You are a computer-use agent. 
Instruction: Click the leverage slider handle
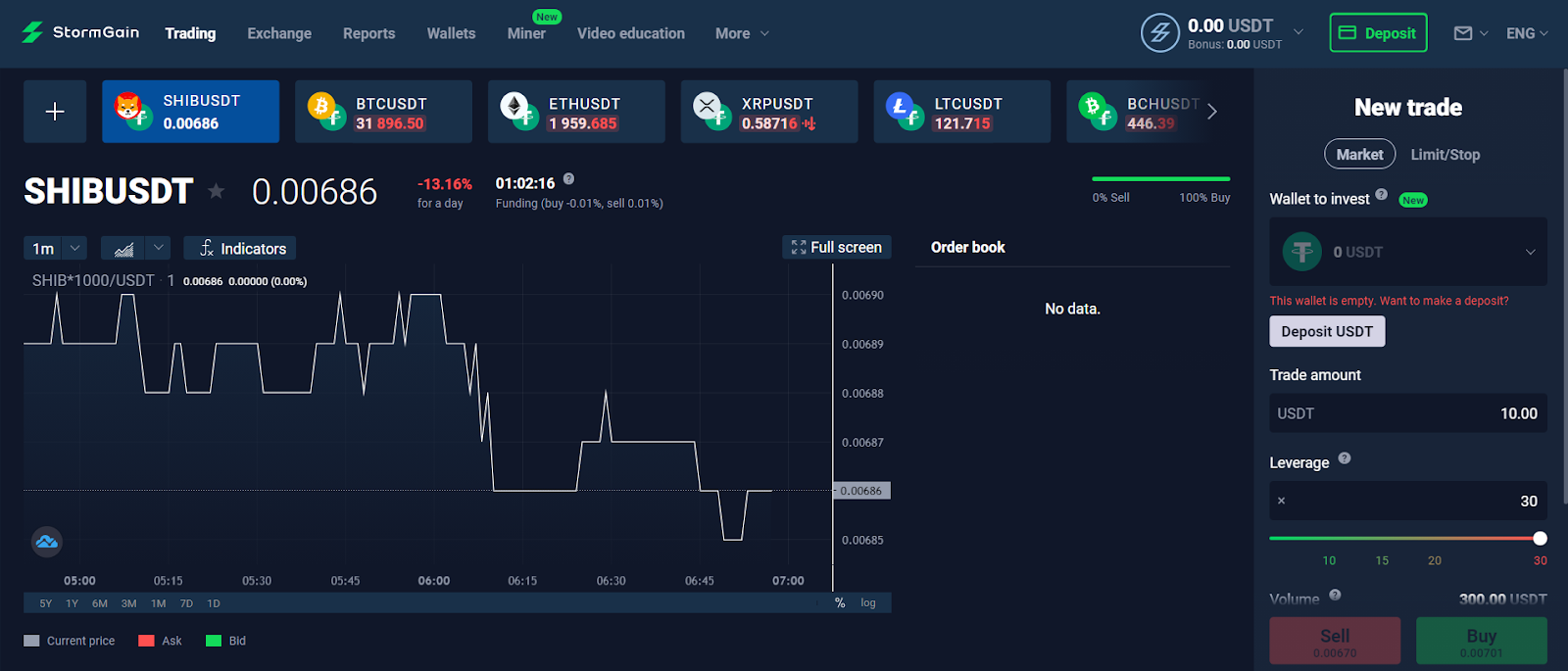point(1540,538)
